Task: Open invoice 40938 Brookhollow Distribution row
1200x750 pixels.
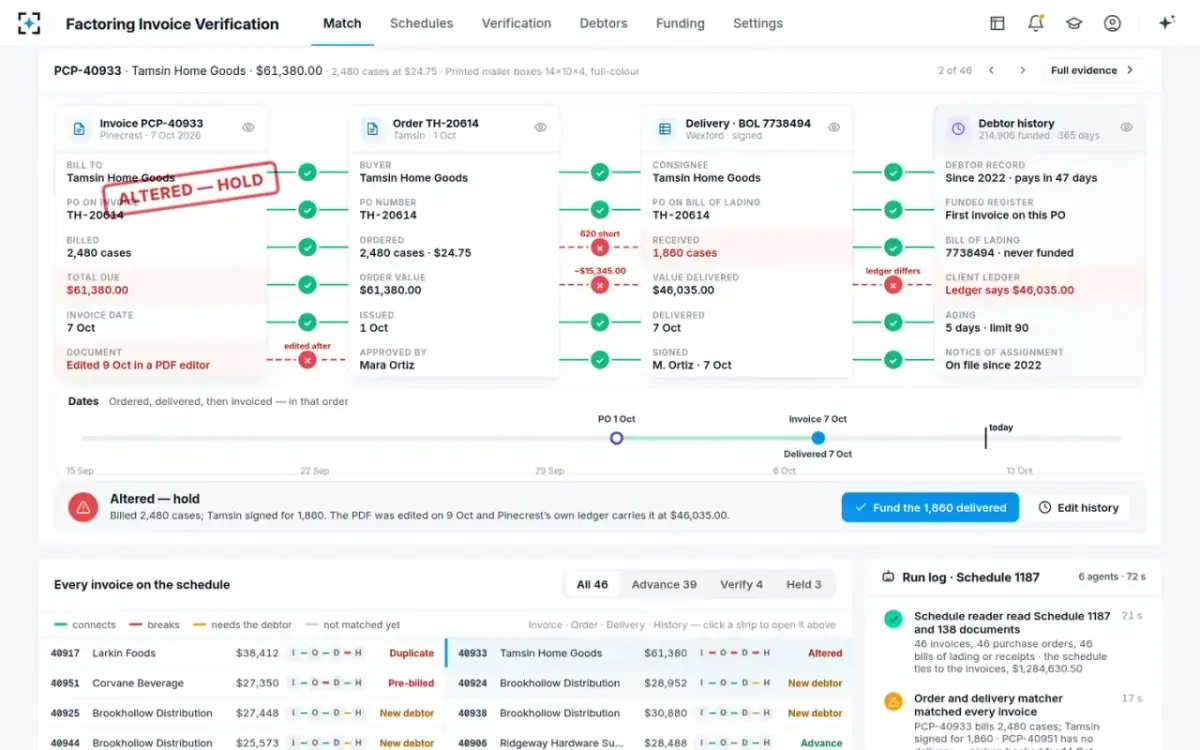Action: (649, 713)
